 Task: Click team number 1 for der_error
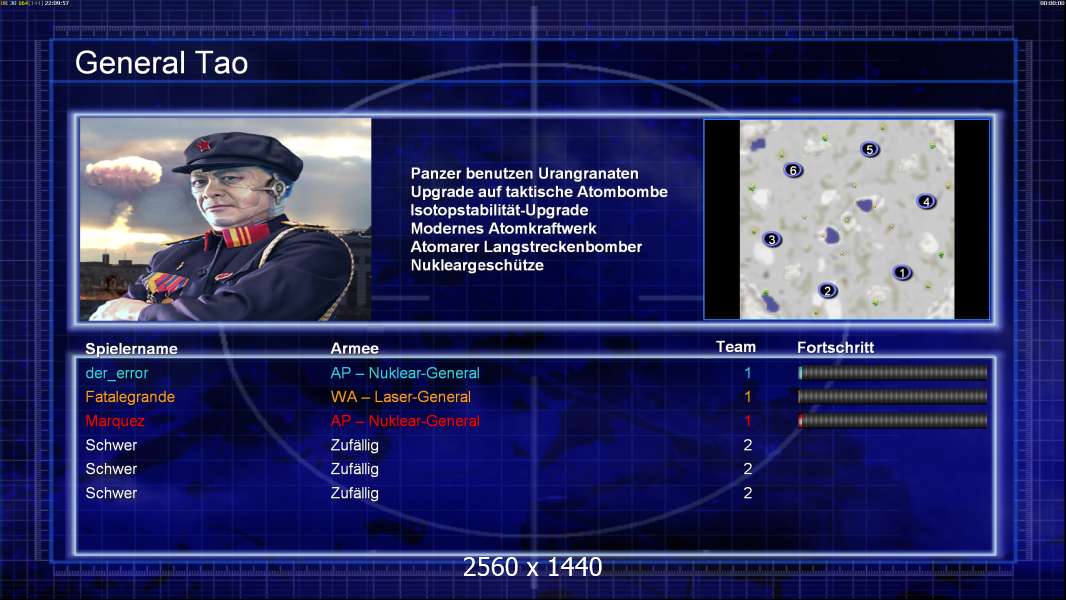tap(748, 373)
